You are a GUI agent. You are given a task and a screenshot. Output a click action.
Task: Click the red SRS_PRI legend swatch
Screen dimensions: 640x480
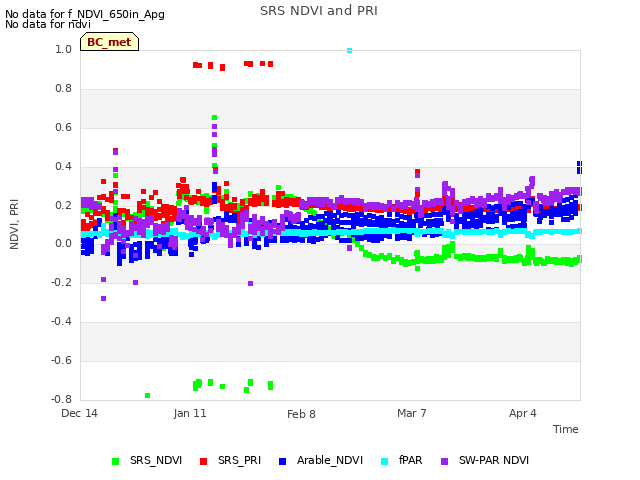pos(203,461)
